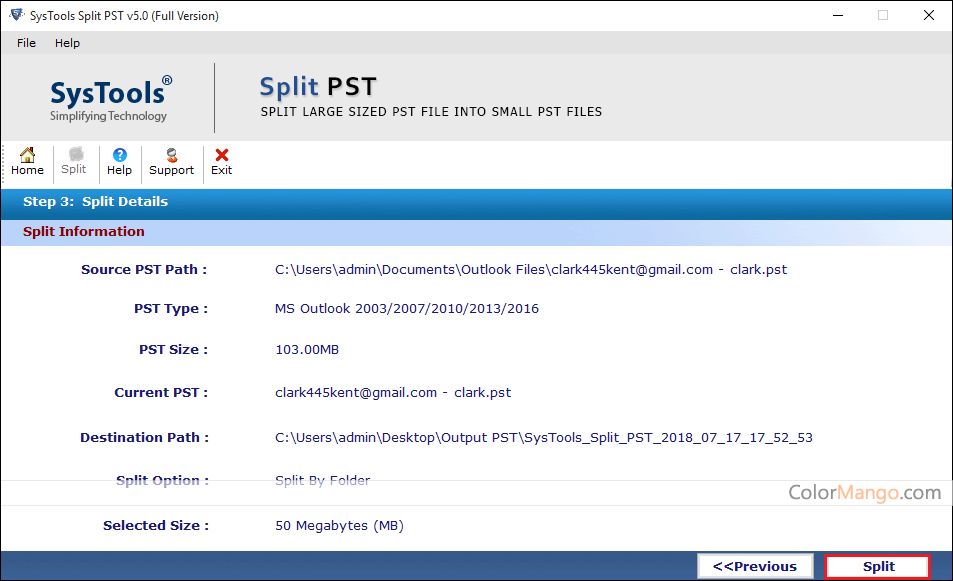This screenshot has width=953, height=581.
Task: Go back with the <<Previous button
Action: (755, 566)
